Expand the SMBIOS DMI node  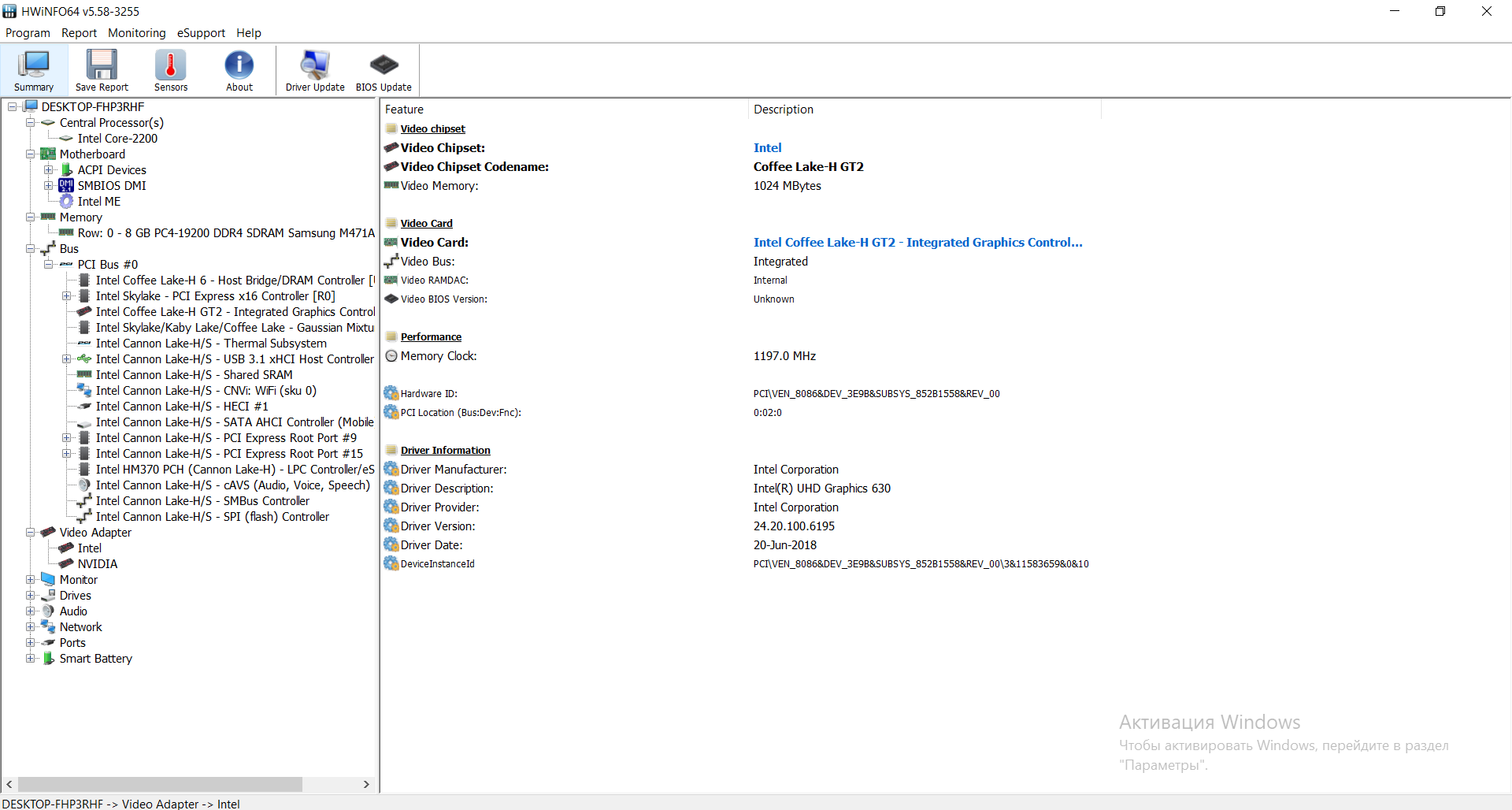pyautogui.click(x=48, y=185)
